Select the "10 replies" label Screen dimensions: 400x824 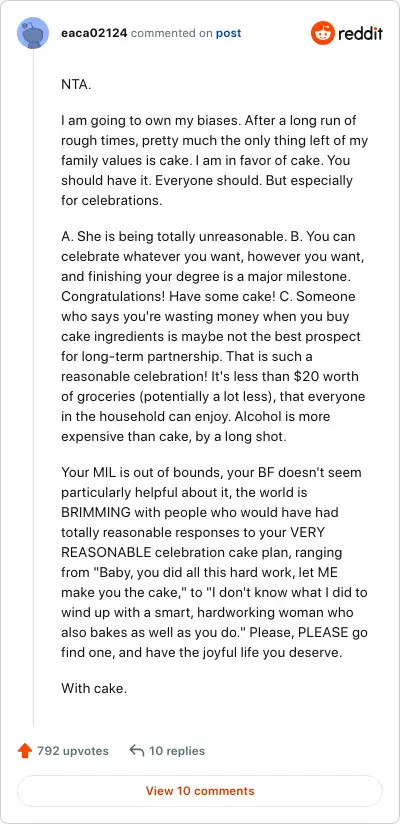click(177, 750)
